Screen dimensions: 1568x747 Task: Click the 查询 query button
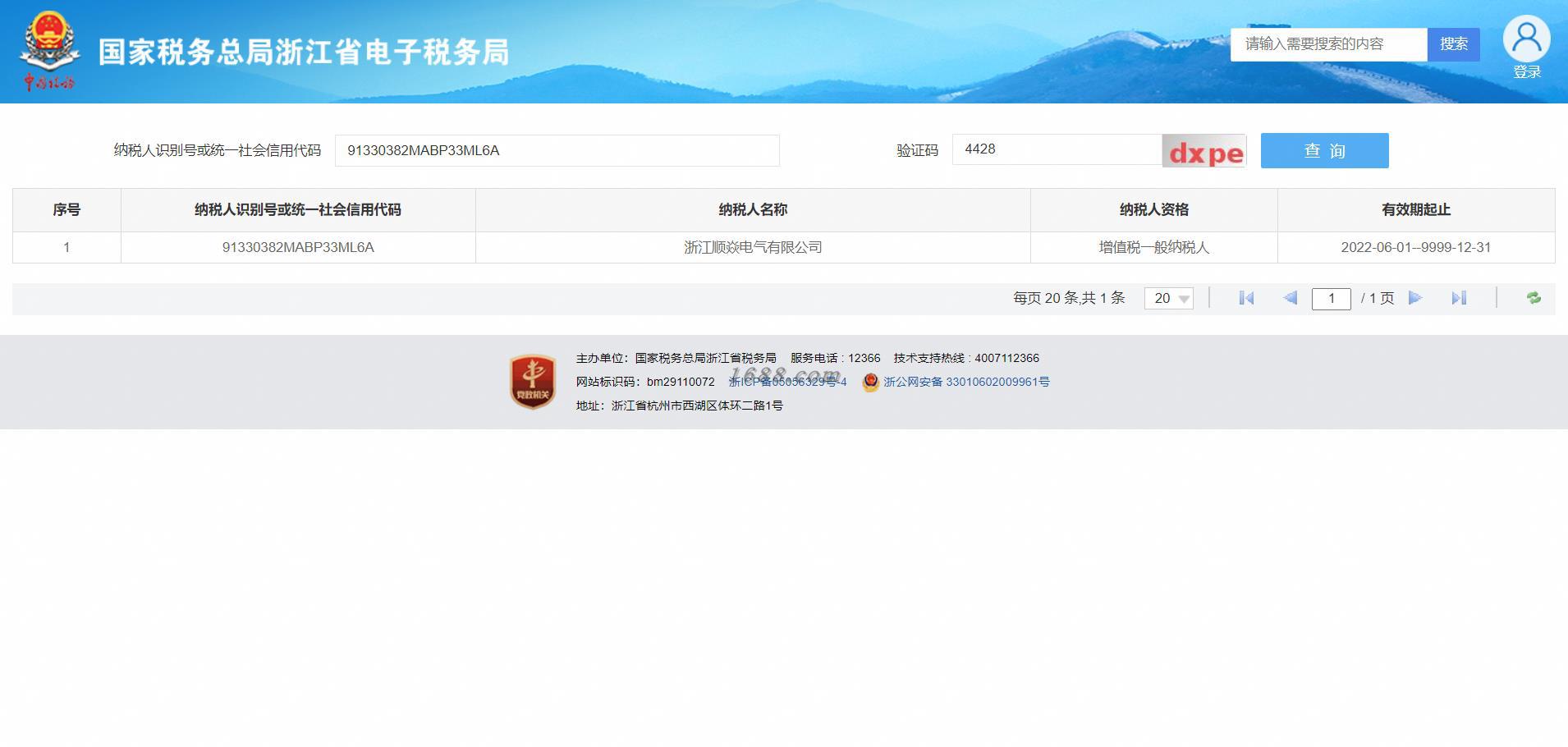pyautogui.click(x=1325, y=150)
